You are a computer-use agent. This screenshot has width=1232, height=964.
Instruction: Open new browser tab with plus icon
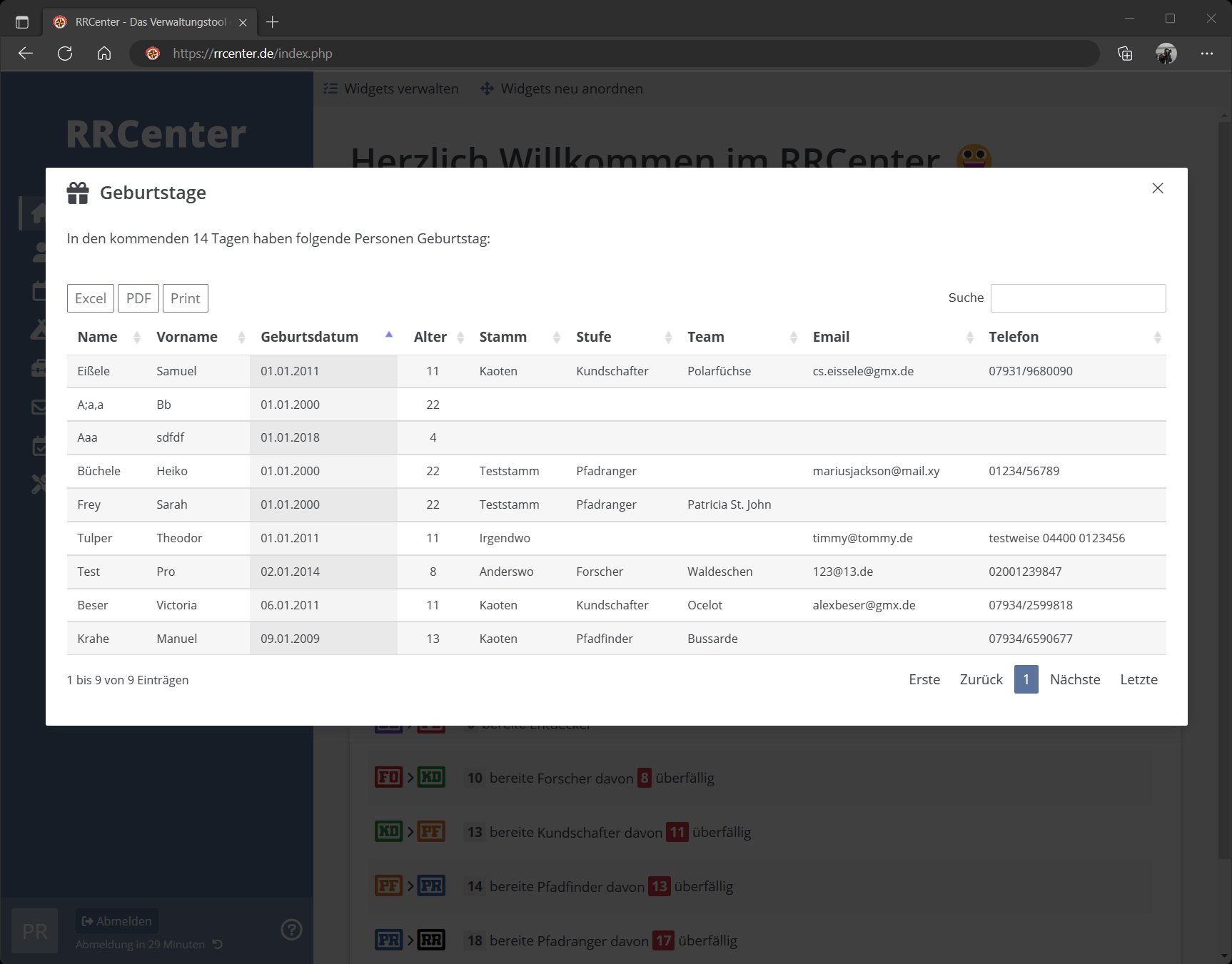(x=272, y=22)
